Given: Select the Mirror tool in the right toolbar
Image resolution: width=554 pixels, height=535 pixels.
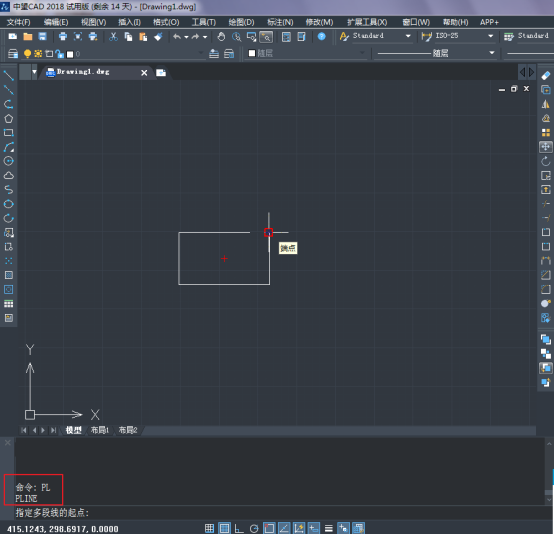Looking at the screenshot, I should (546, 104).
